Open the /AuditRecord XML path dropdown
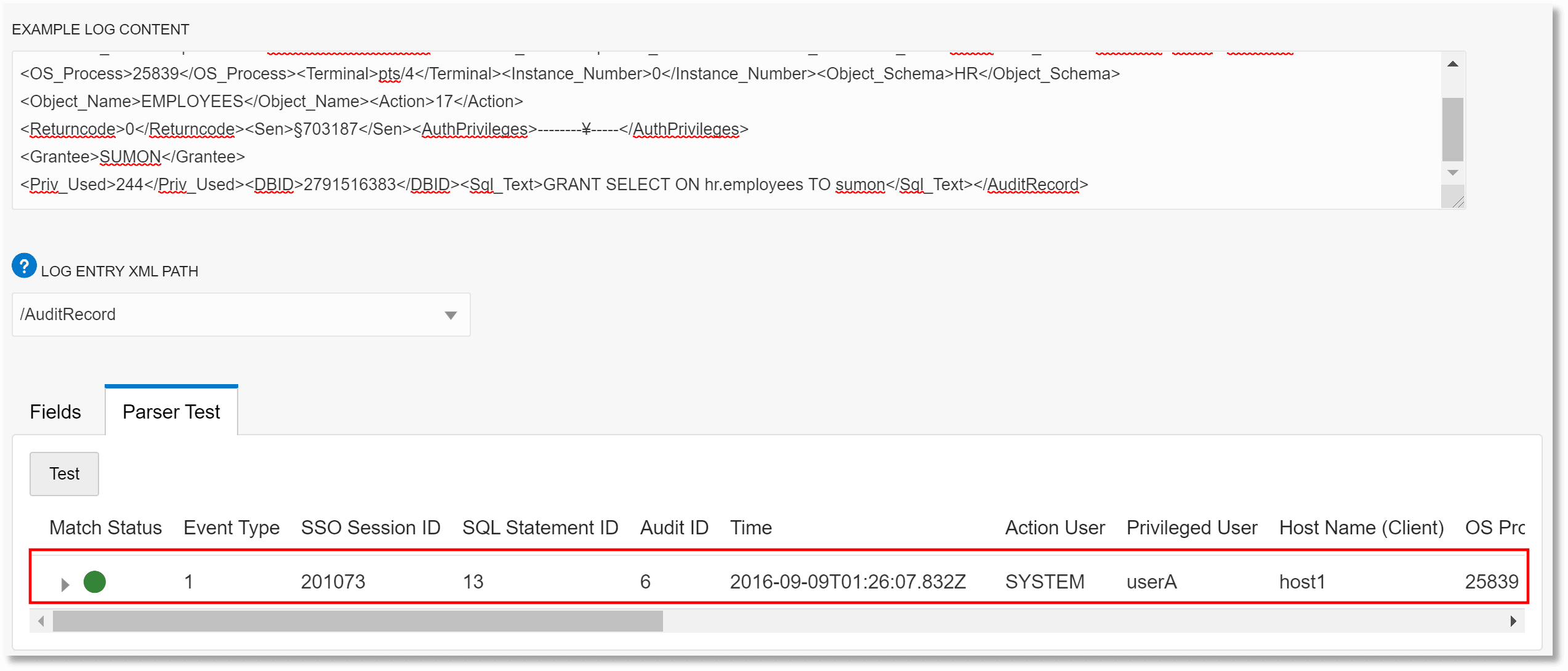 click(240, 315)
